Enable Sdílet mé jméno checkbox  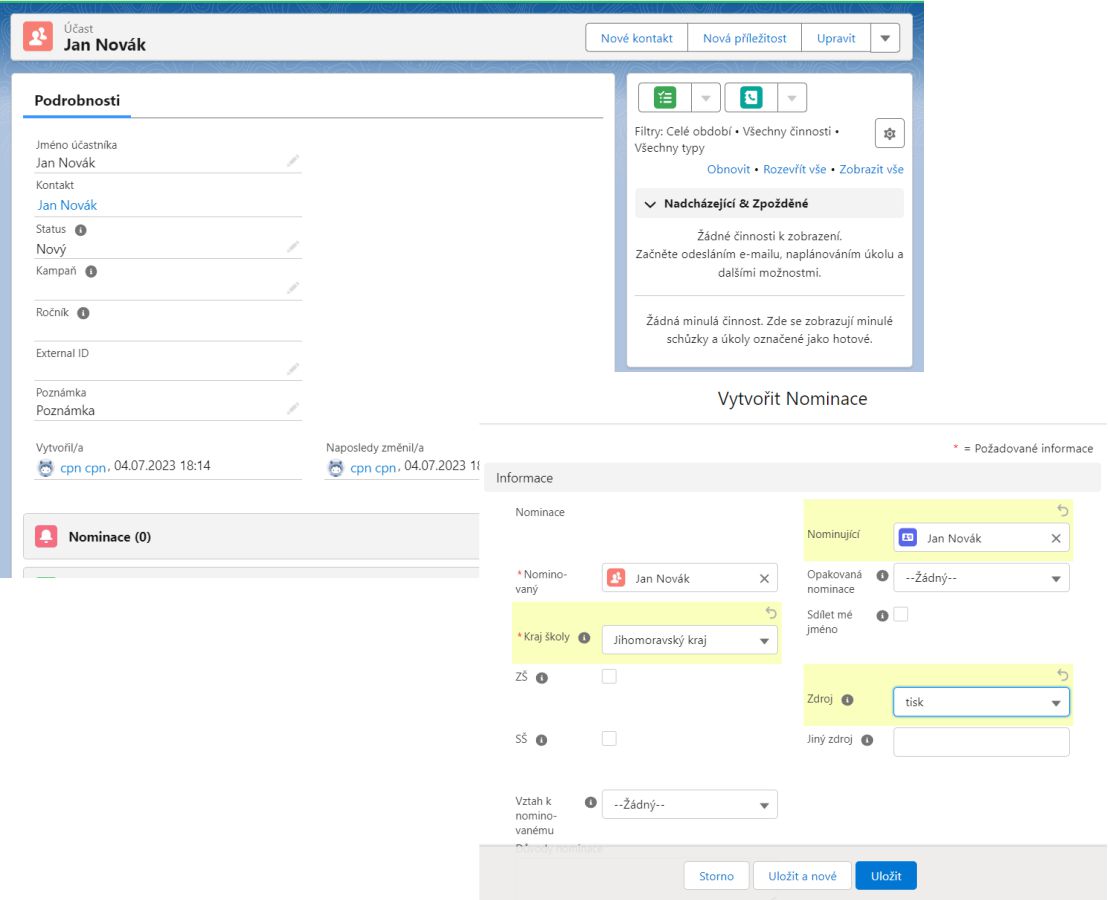click(x=900, y=615)
